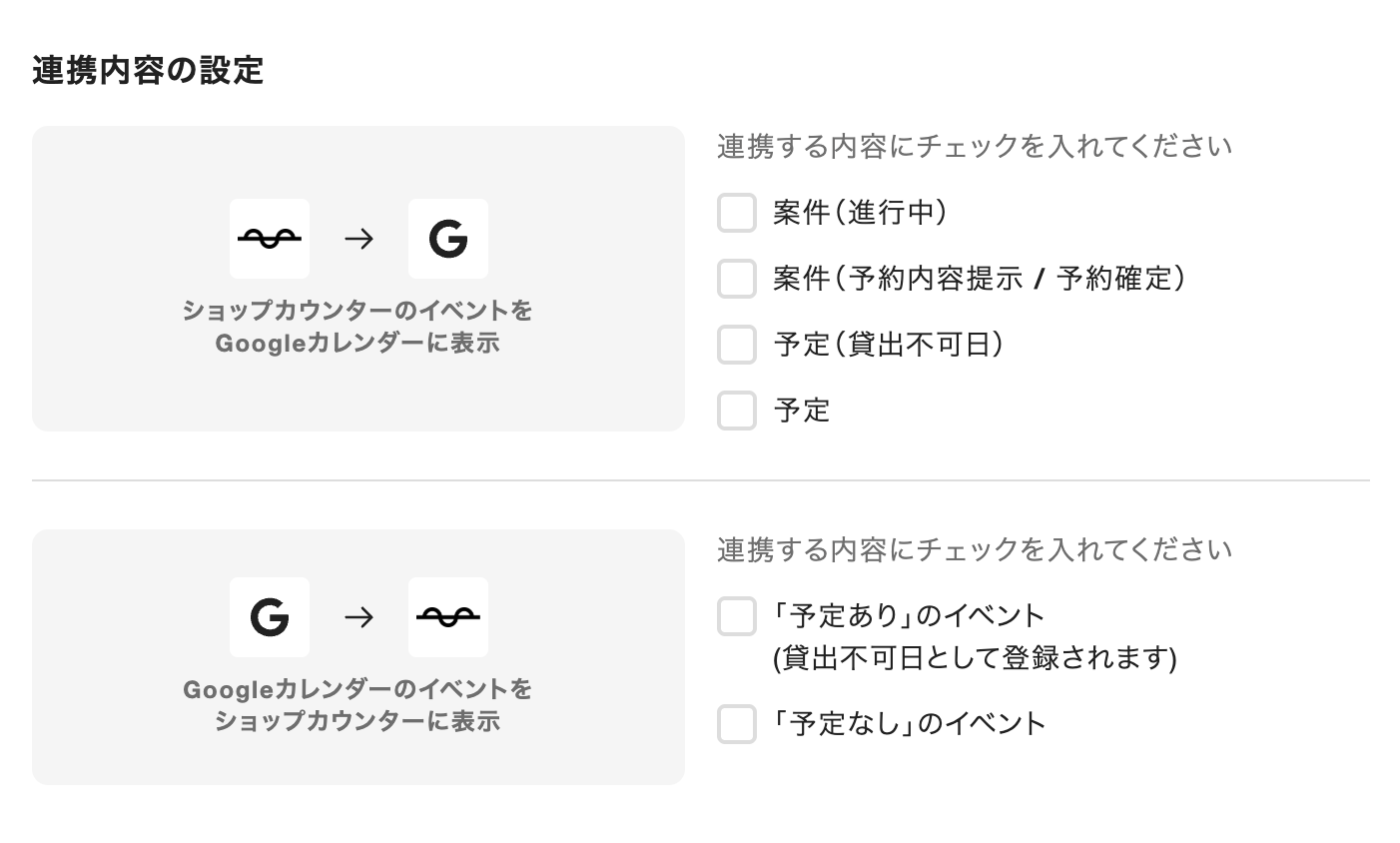Screen dimensions: 1400x843
Task: Click the Shop Counter wave icon in top panel
Action: [x=270, y=239]
